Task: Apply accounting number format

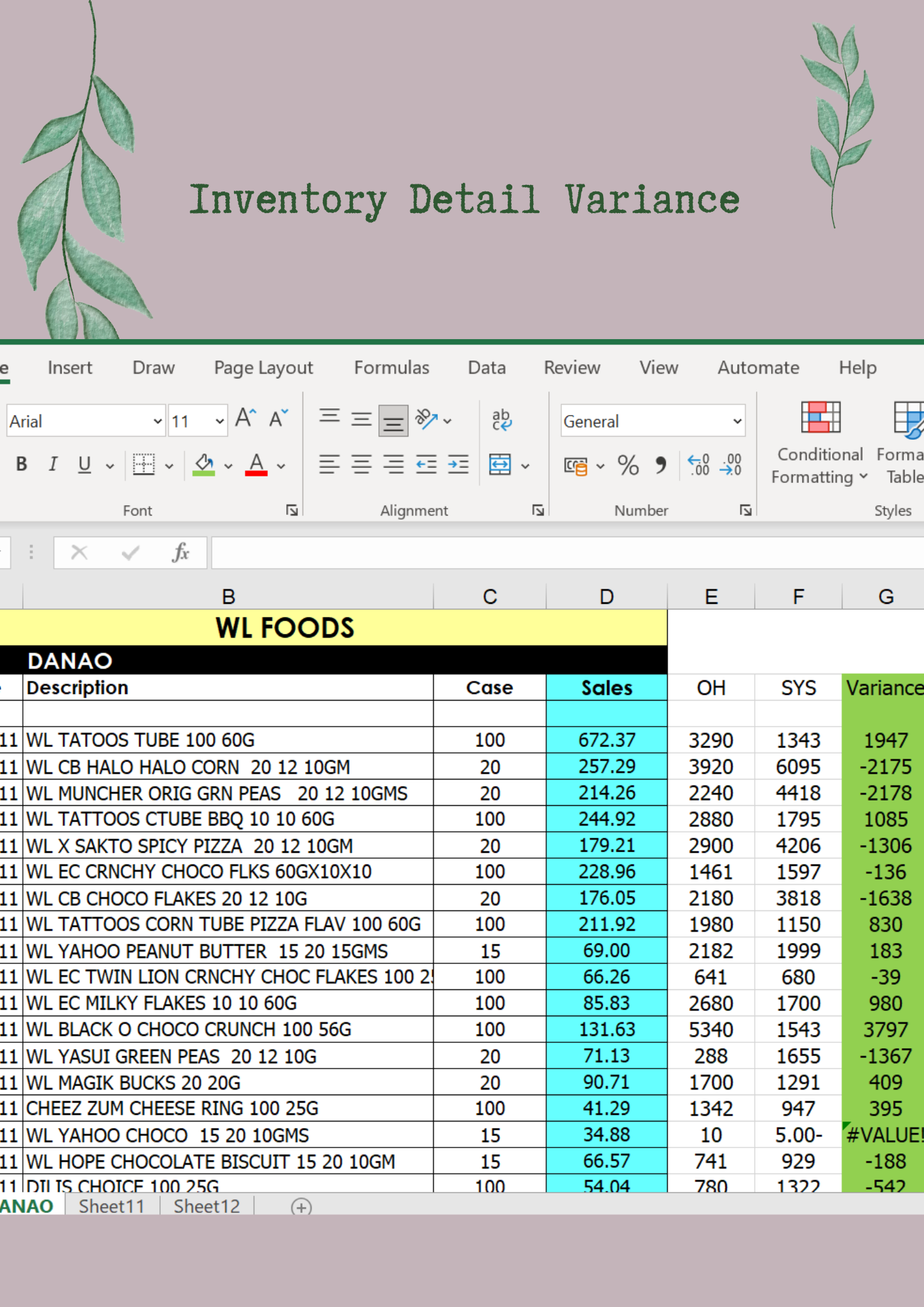Action: click(x=576, y=466)
